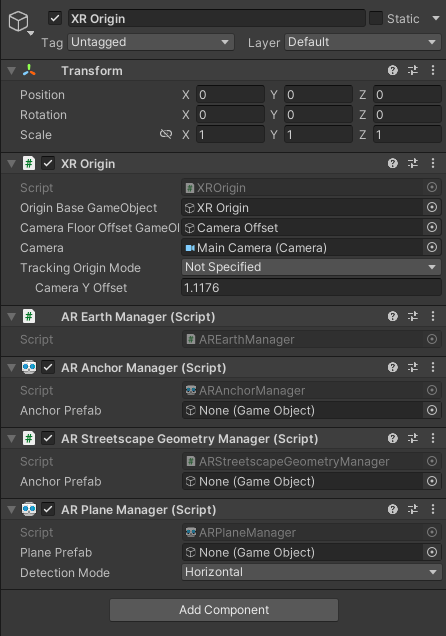Open object picker for Plane Prefab field
446x636 pixels.
(x=432, y=552)
